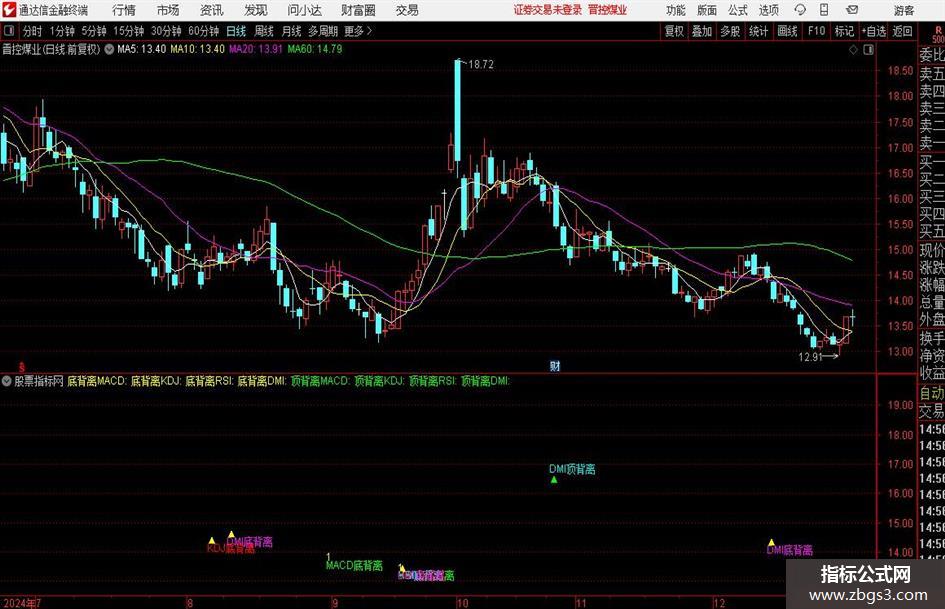Open the 公式 menu
Image resolution: width=945 pixels, height=609 pixels.
pyautogui.click(x=738, y=10)
